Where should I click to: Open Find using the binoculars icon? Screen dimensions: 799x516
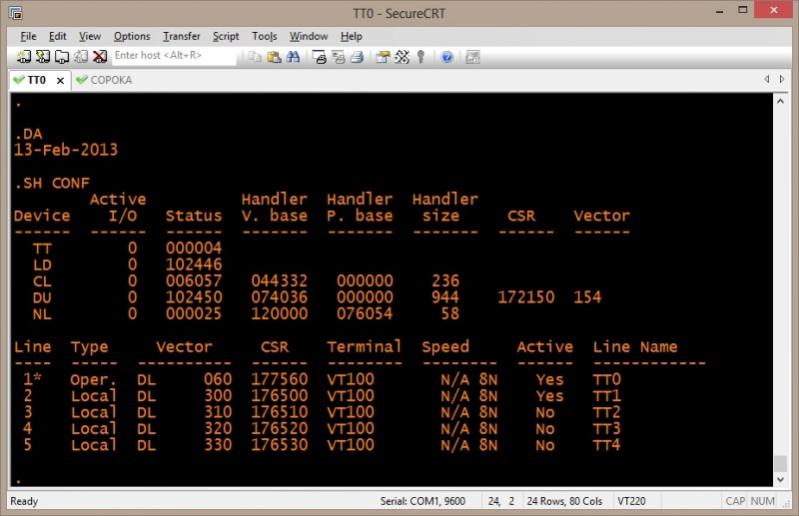tap(293, 56)
